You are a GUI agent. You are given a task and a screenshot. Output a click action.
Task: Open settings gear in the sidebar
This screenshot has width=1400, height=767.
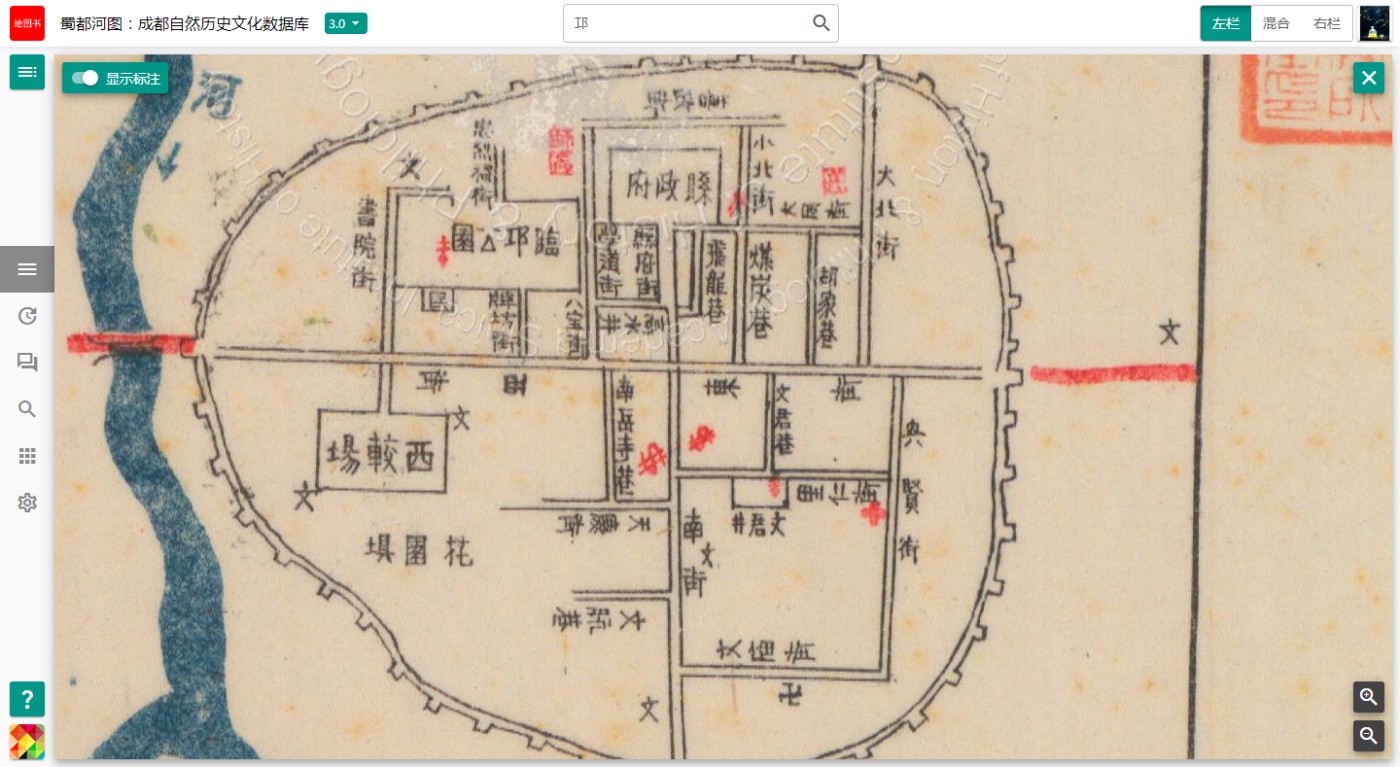27,503
